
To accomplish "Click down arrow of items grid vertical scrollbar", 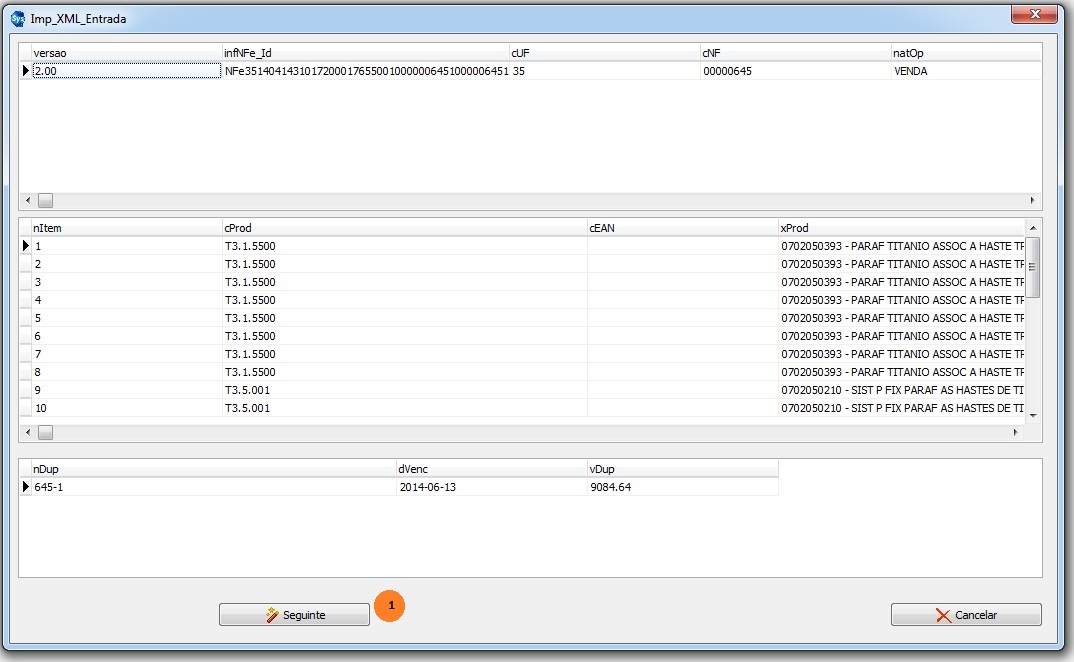I will pos(1033,415).
